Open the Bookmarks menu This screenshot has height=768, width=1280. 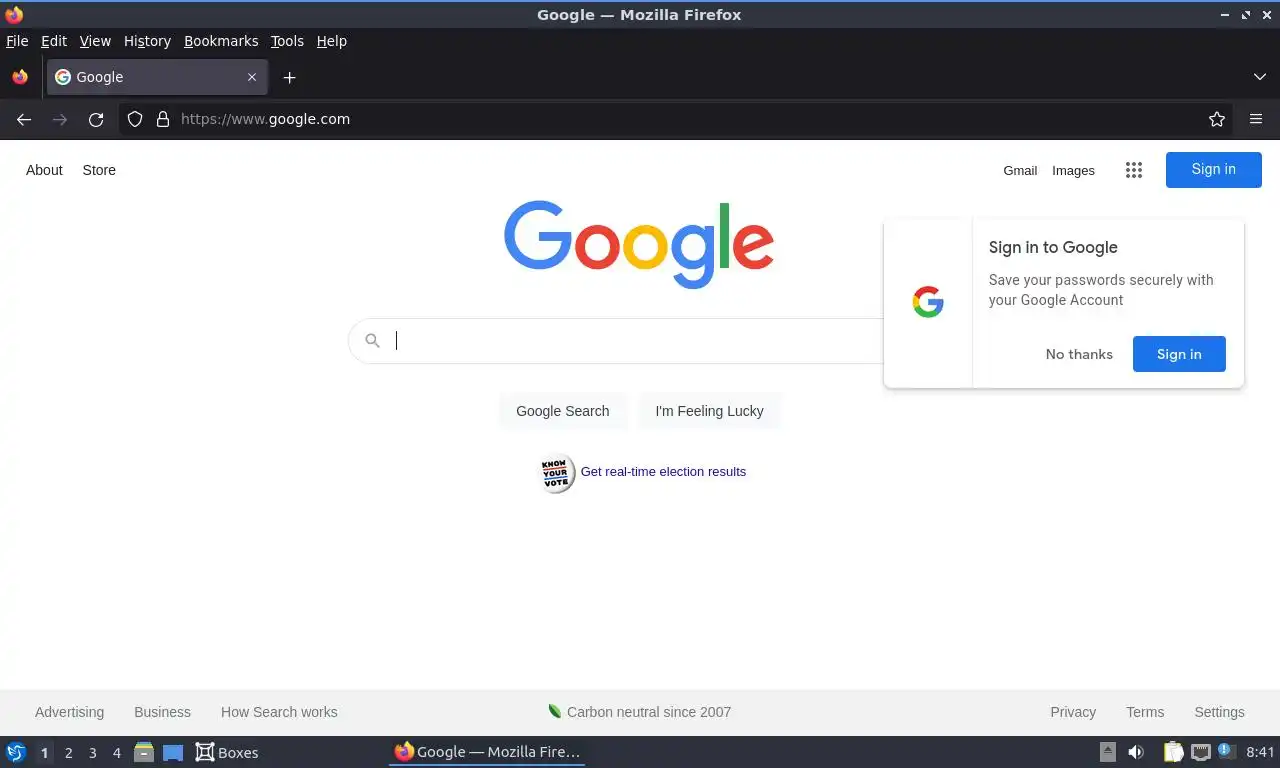(221, 41)
